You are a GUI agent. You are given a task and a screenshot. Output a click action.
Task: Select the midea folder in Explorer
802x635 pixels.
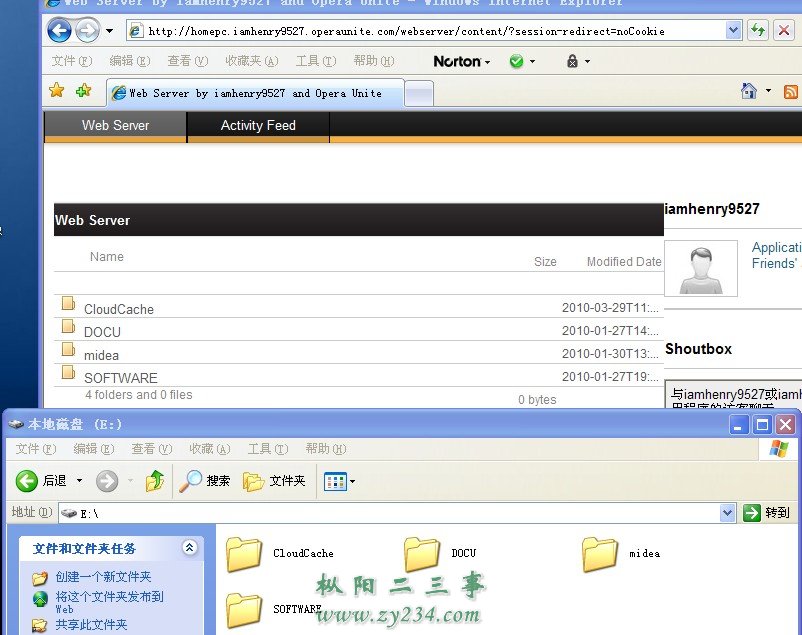tap(621, 554)
